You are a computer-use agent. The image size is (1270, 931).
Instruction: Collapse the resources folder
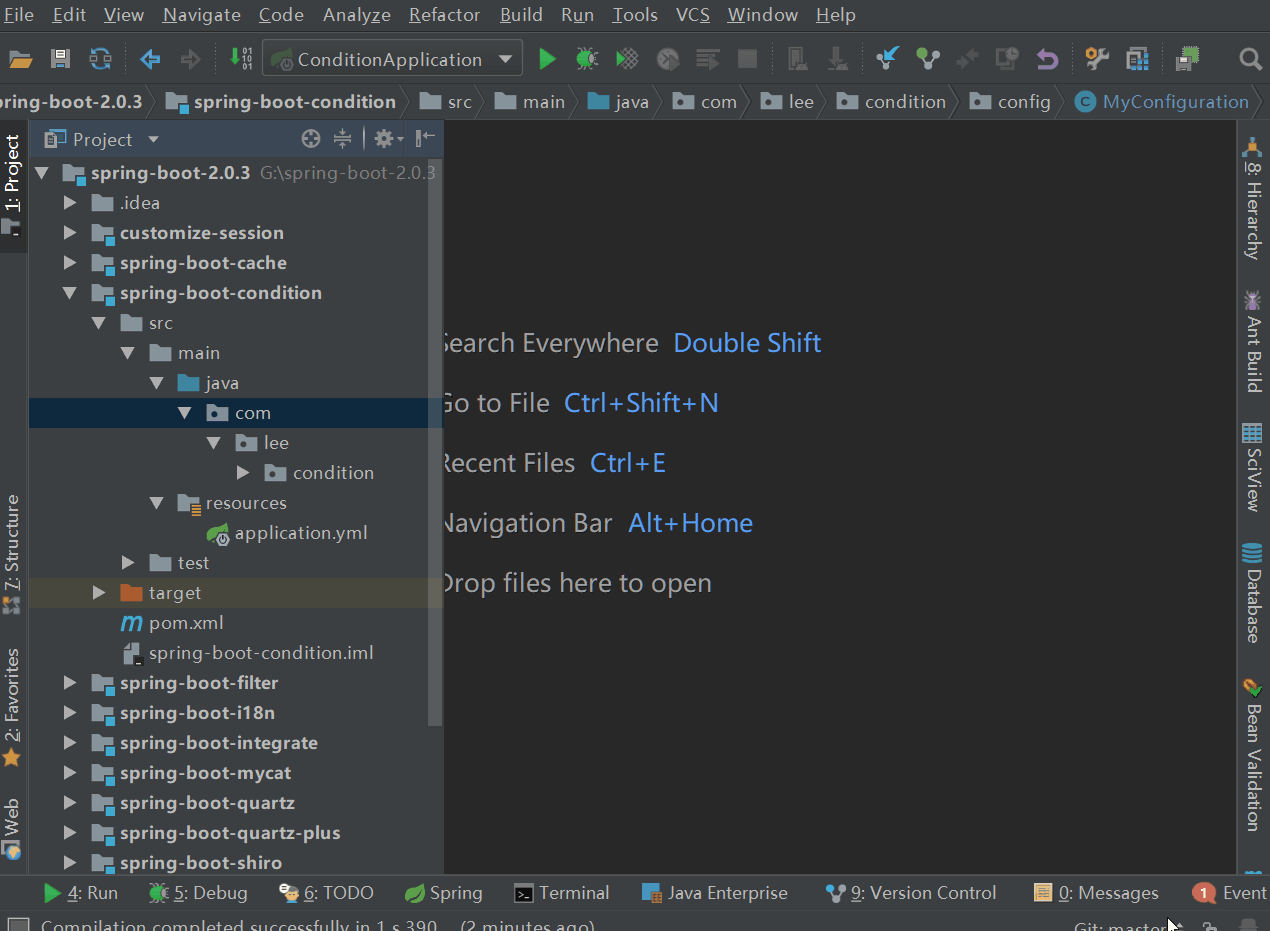click(156, 503)
